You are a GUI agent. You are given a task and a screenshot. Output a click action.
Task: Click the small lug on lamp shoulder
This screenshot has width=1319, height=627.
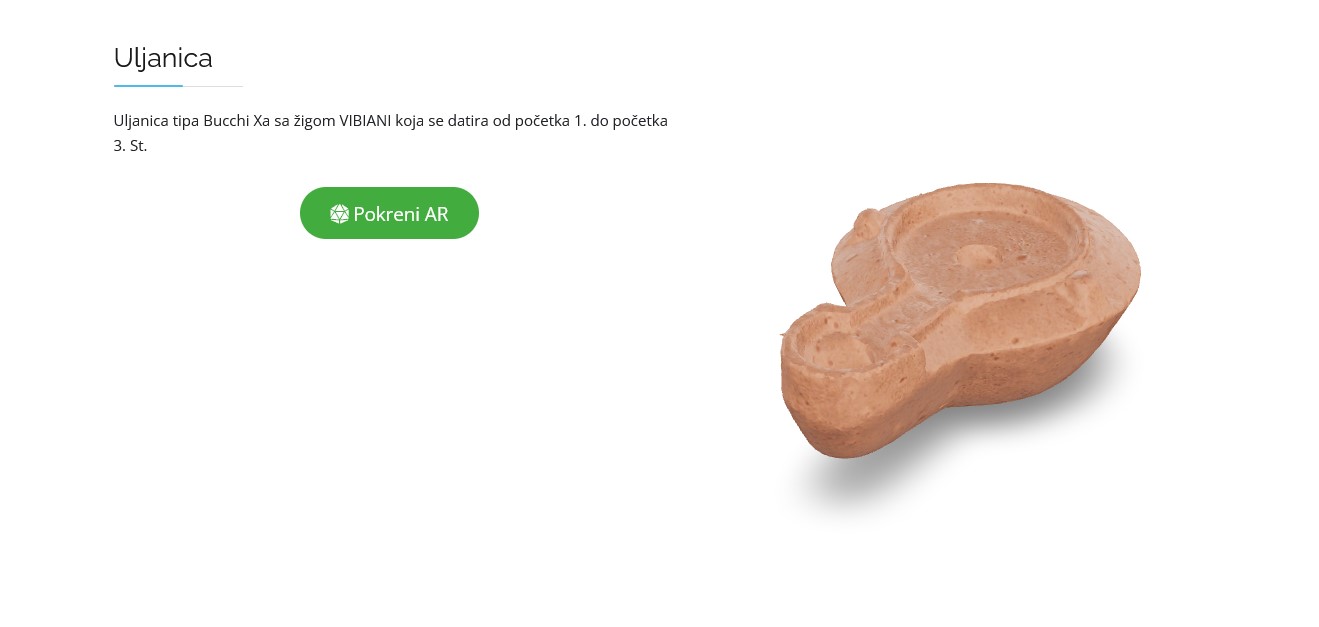pos(865,221)
